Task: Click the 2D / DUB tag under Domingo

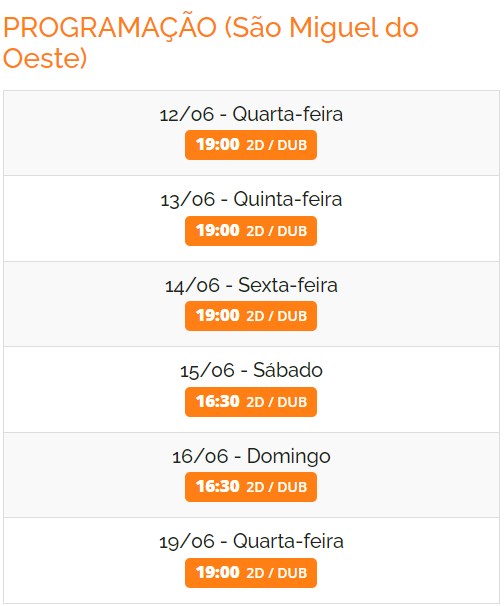Action: pyautogui.click(x=277, y=487)
